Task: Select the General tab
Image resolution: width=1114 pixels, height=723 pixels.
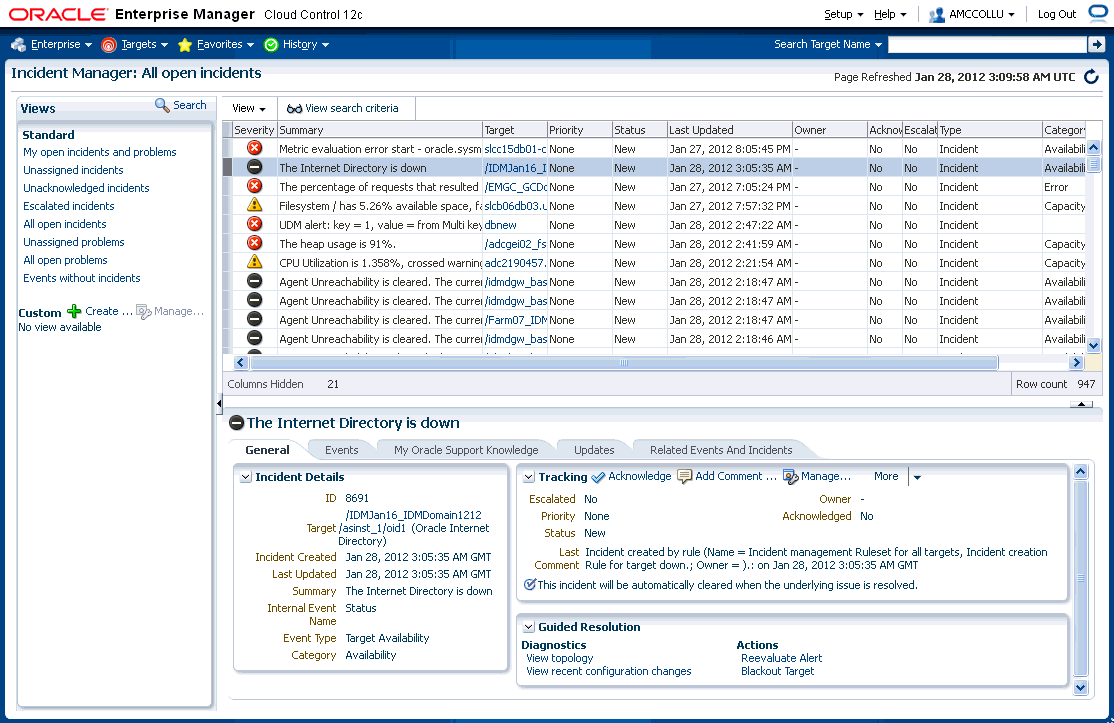Action: click(x=267, y=450)
